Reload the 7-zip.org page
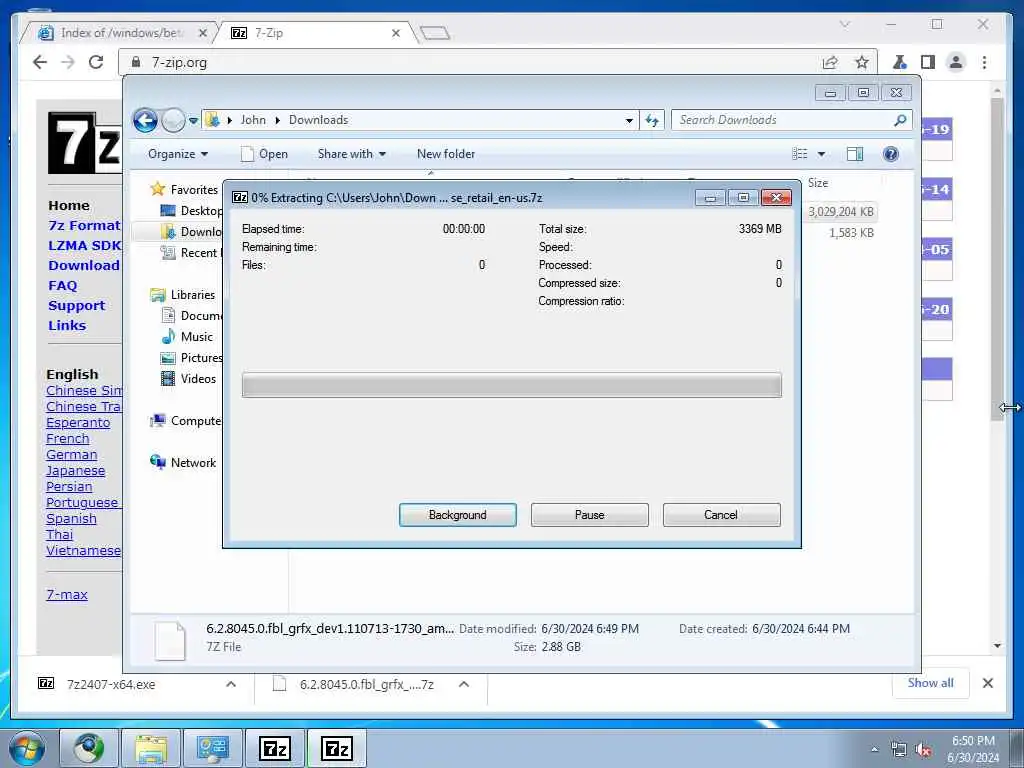 point(96,62)
